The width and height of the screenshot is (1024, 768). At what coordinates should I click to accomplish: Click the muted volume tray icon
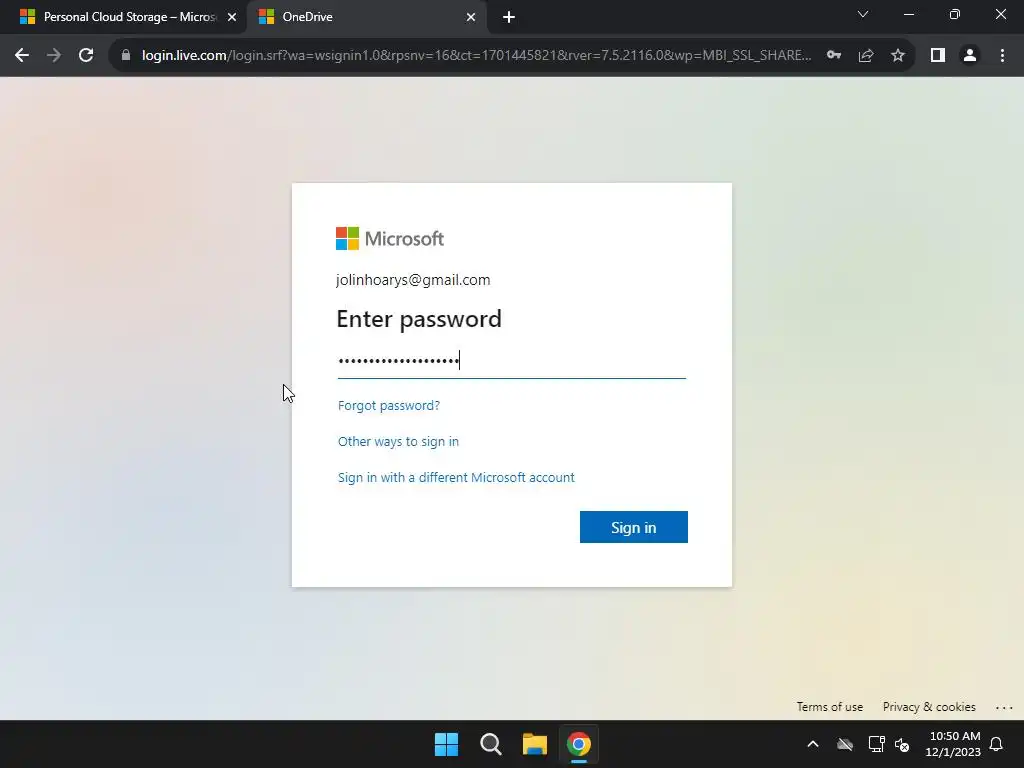[x=902, y=744]
